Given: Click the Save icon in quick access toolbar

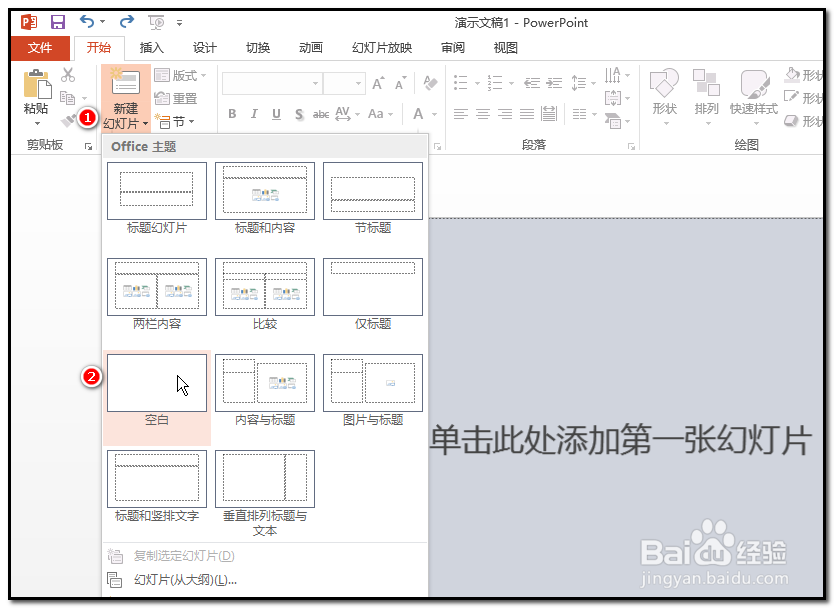Looking at the screenshot, I should pyautogui.click(x=57, y=22).
